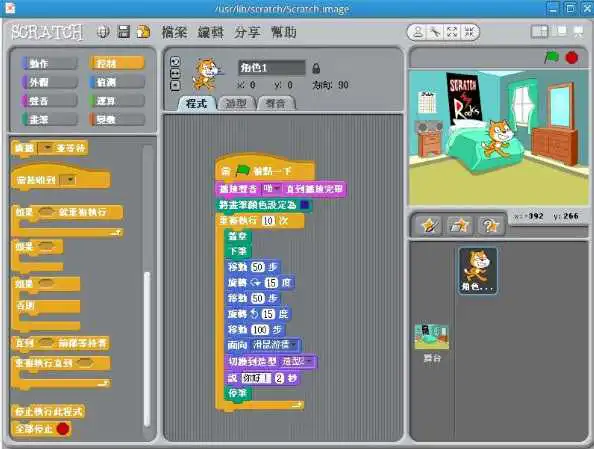Stop all scripts with red stop sign

[x=572, y=58]
